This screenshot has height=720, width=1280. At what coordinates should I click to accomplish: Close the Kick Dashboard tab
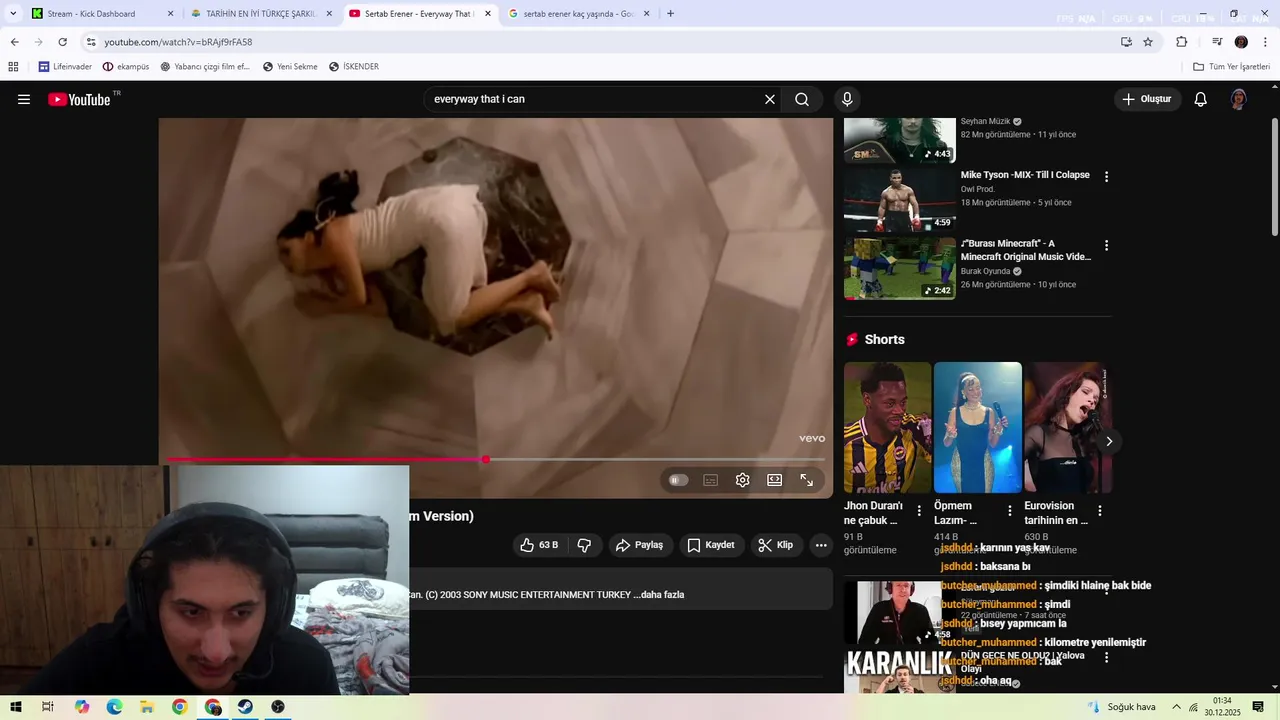pyautogui.click(x=170, y=14)
